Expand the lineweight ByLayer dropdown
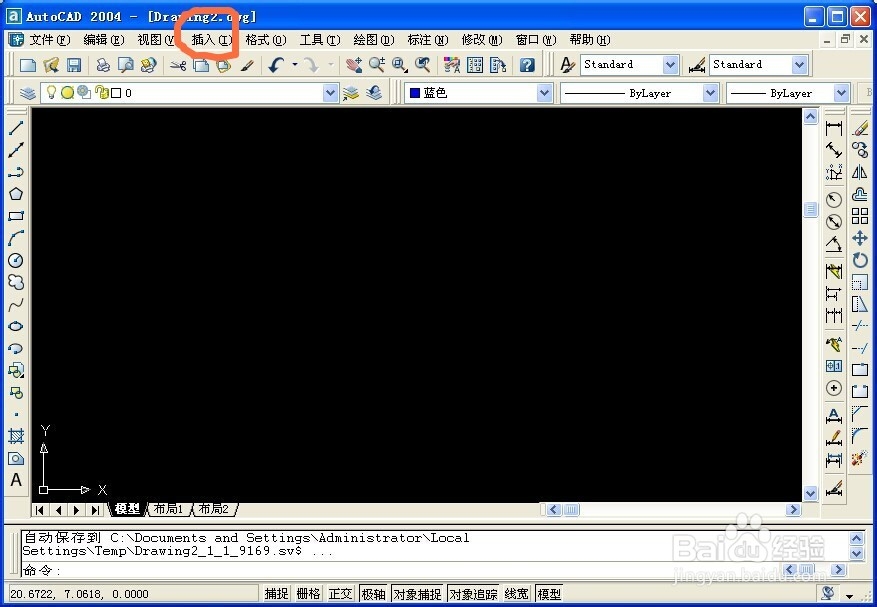This screenshot has width=877, height=607. [842, 93]
